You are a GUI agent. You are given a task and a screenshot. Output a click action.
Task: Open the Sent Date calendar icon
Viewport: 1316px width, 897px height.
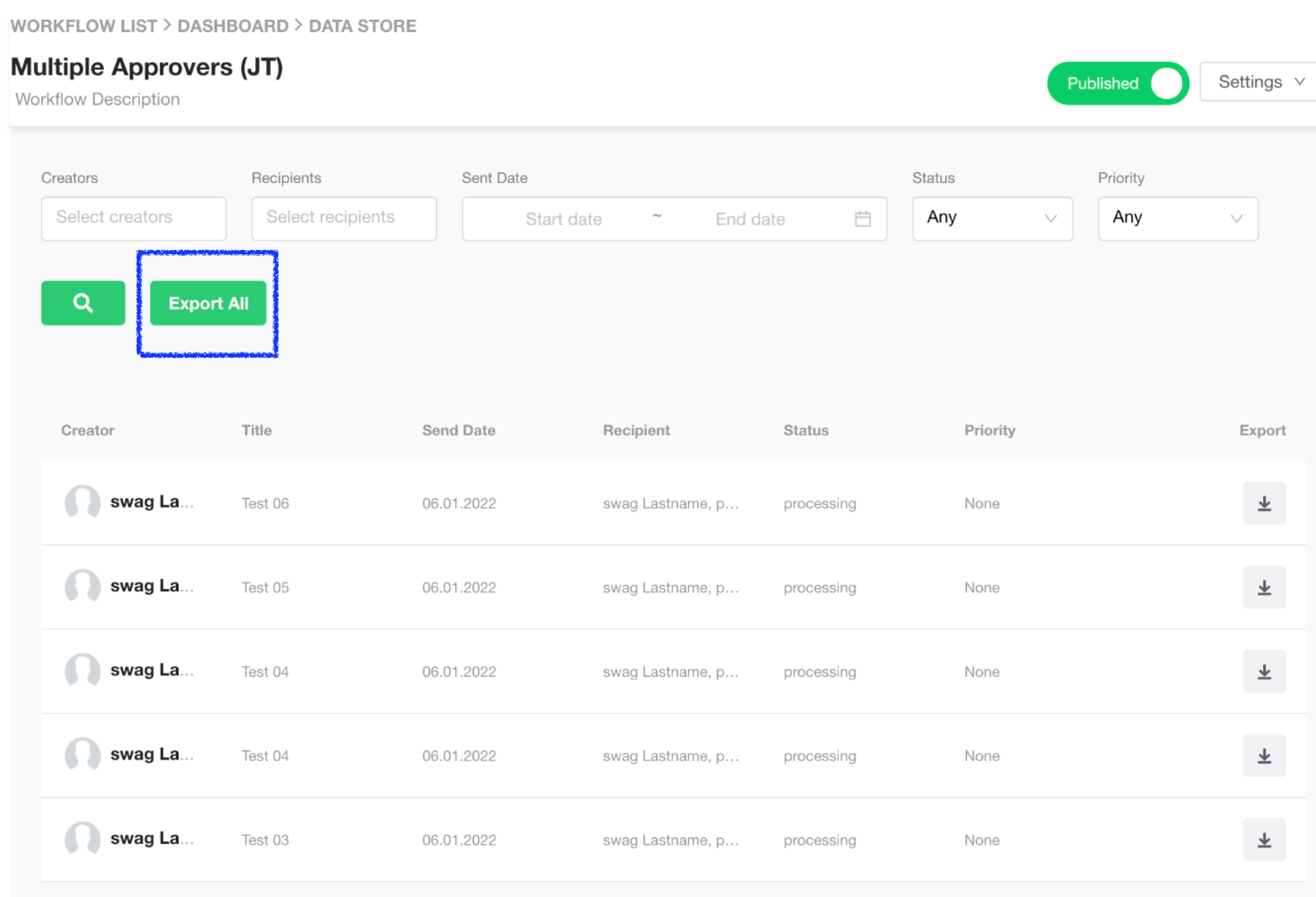tap(862, 218)
